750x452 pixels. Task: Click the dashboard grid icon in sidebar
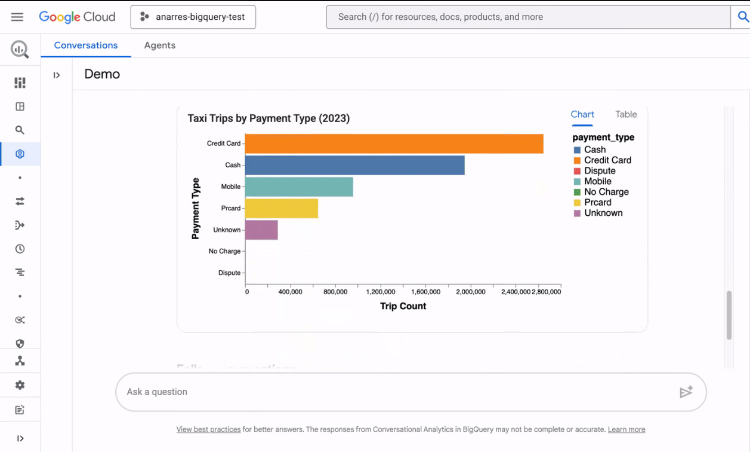coord(20,83)
